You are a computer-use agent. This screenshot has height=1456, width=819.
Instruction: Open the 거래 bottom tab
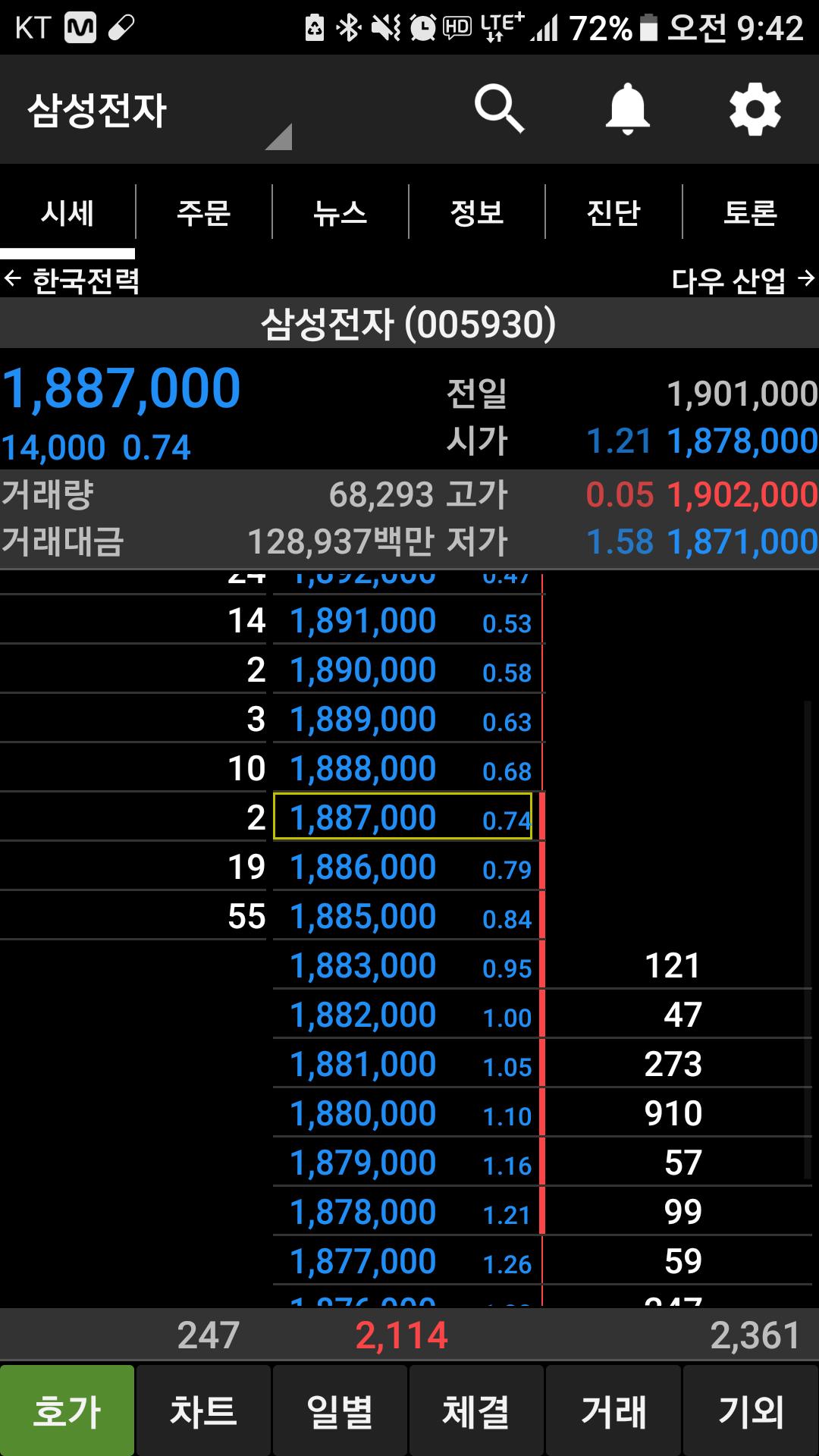(613, 1411)
